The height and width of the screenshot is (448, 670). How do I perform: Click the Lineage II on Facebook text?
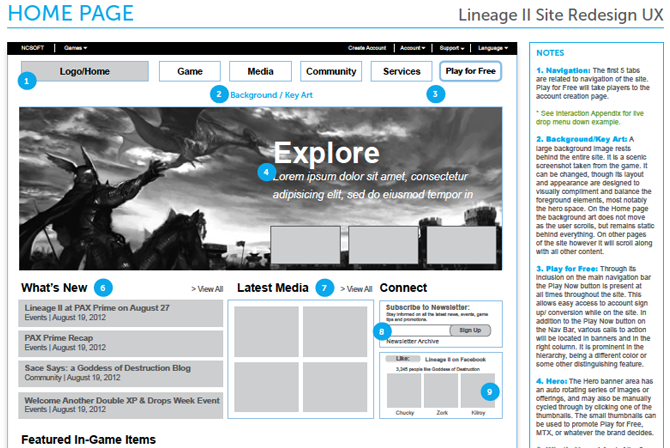[x=455, y=360]
